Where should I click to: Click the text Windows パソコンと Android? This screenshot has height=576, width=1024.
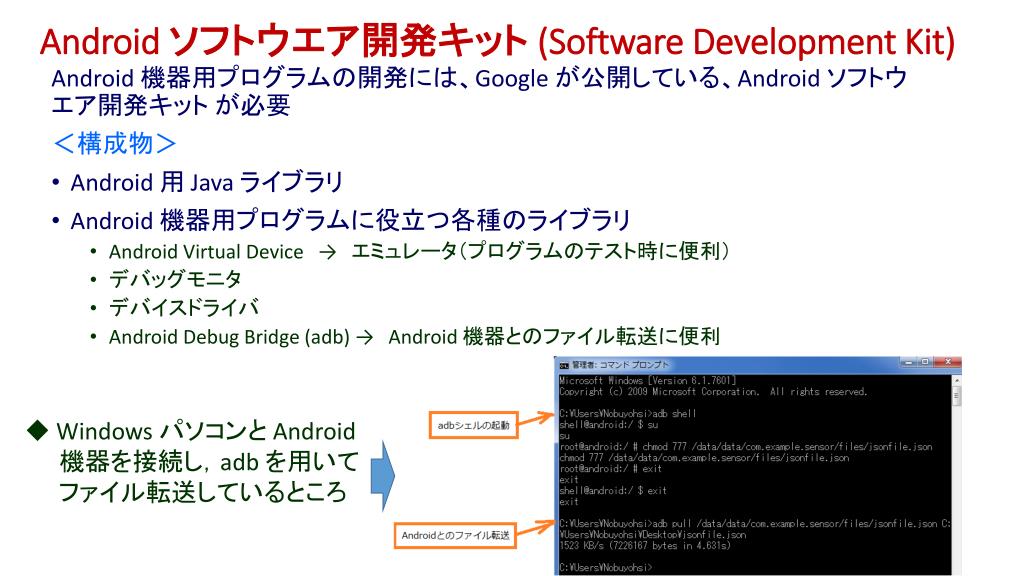[206, 432]
